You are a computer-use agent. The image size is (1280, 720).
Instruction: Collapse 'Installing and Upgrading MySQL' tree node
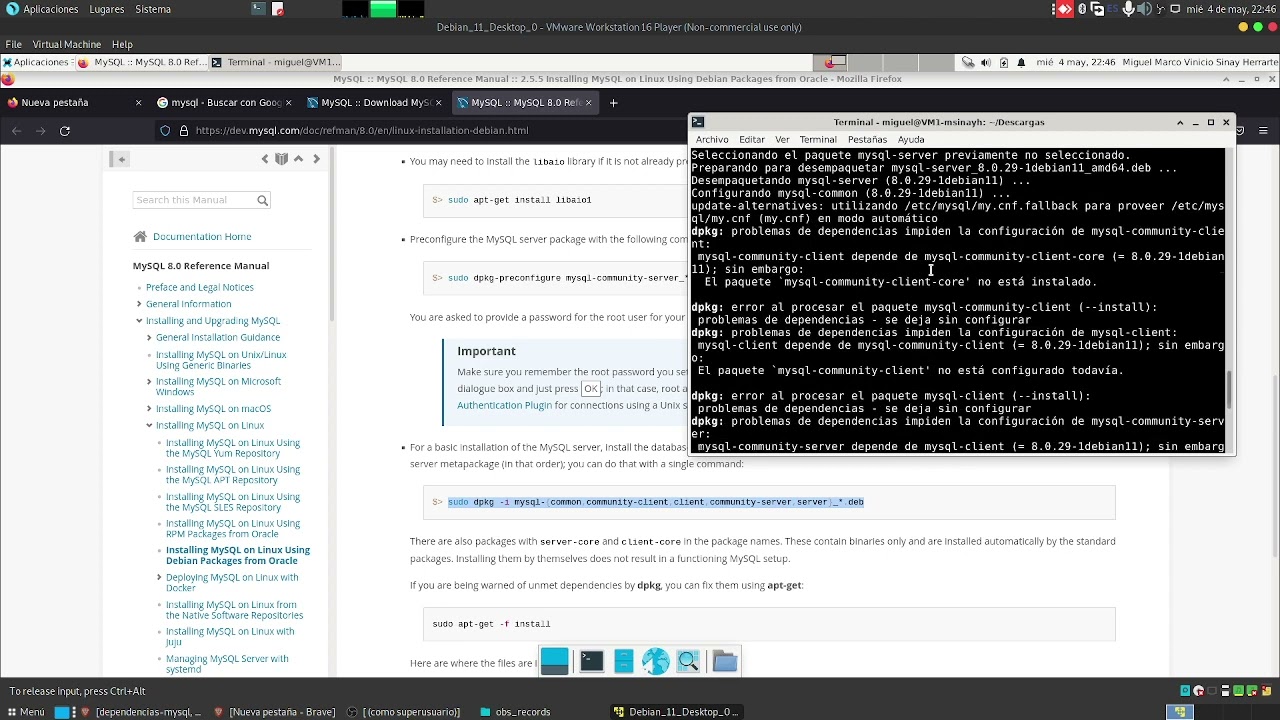click(139, 321)
